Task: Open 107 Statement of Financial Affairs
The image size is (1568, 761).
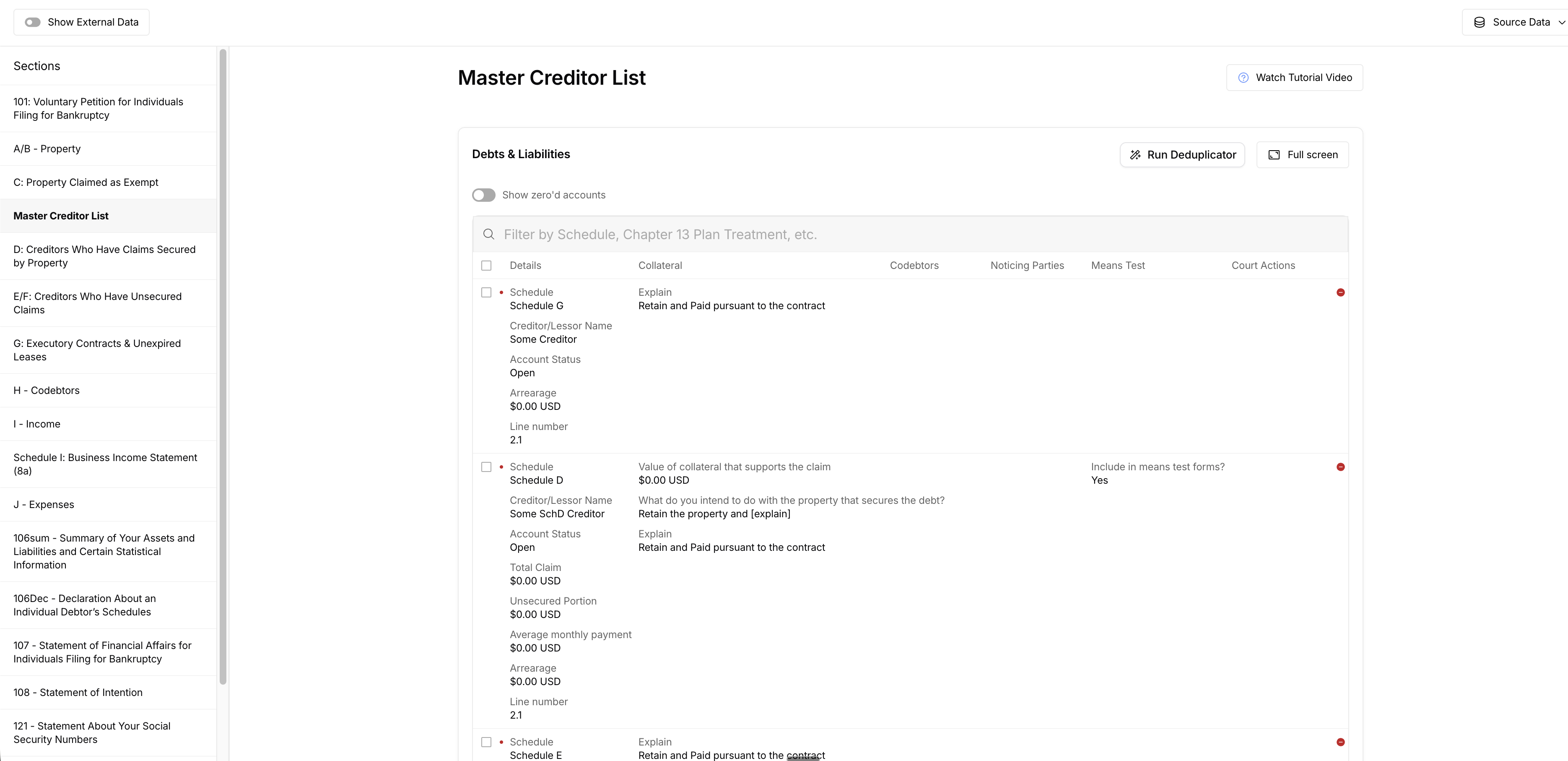Action: click(108, 652)
